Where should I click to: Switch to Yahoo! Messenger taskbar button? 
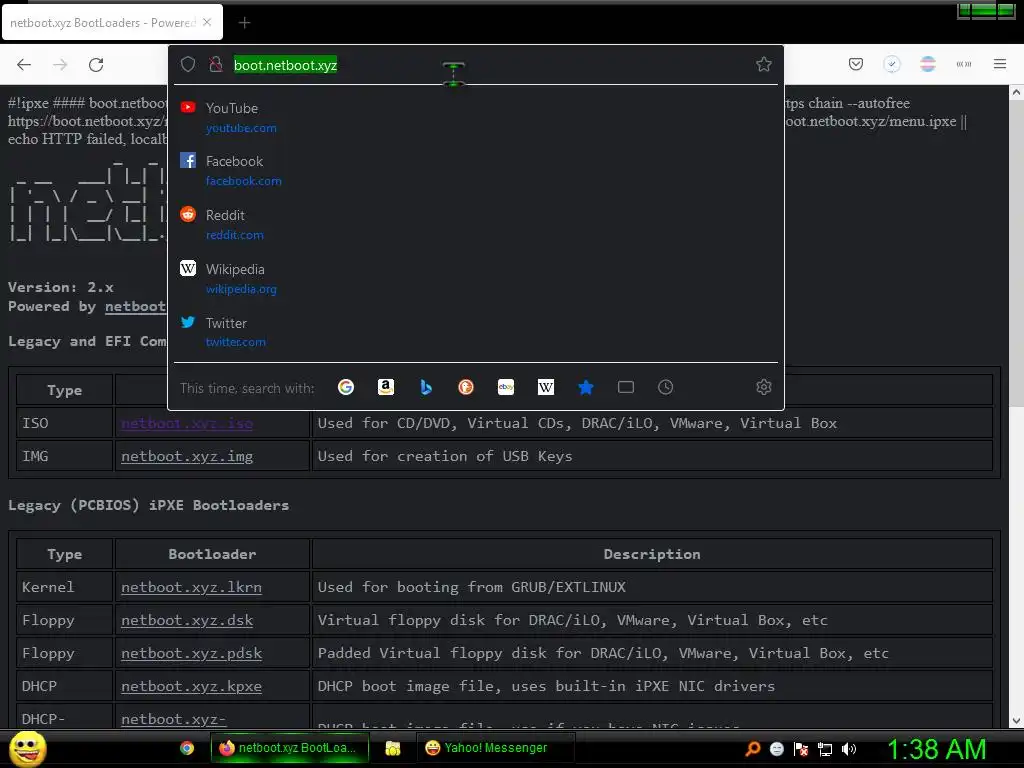tap(495, 748)
